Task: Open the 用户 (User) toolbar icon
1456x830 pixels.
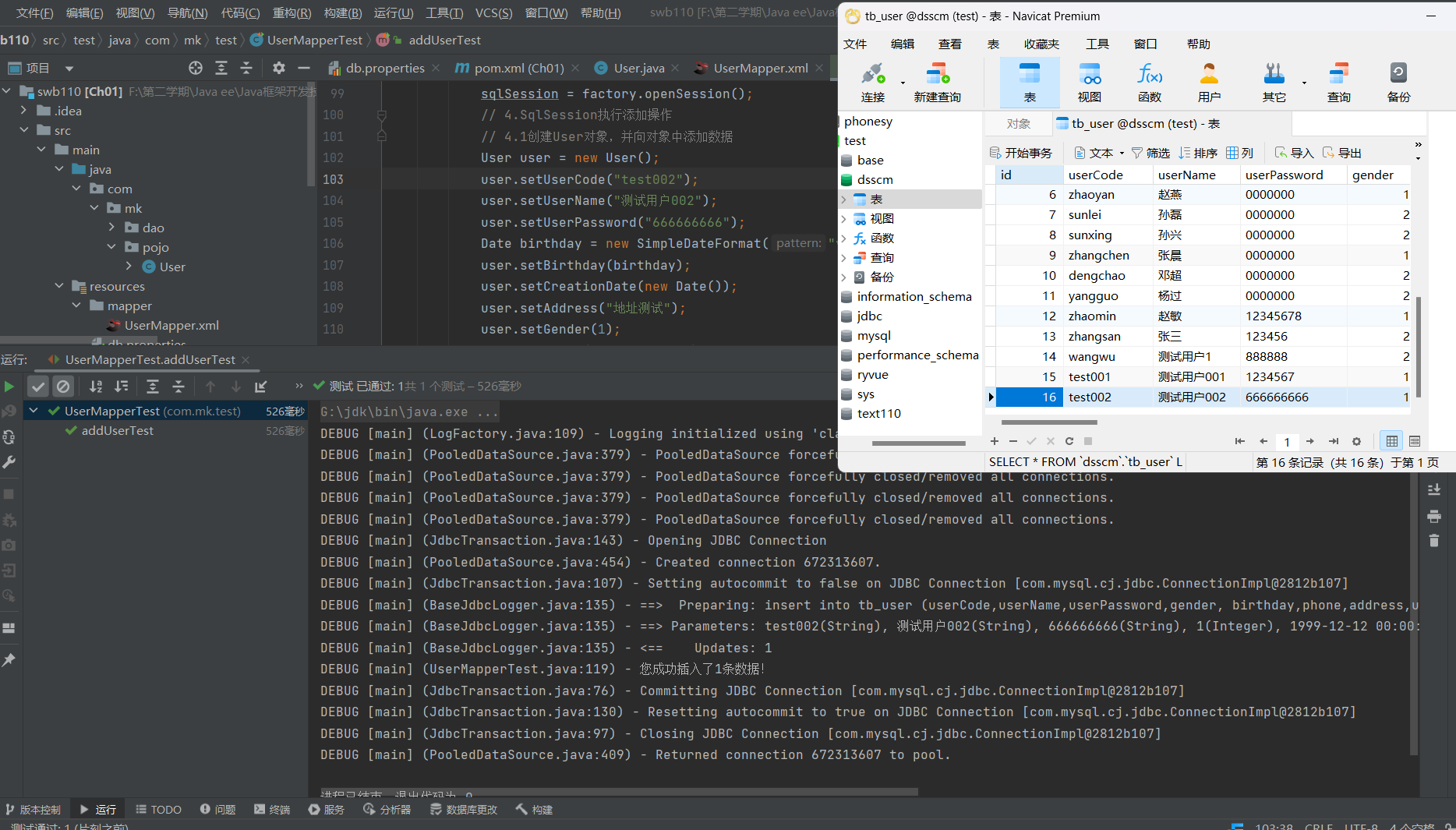Action: [x=1209, y=83]
